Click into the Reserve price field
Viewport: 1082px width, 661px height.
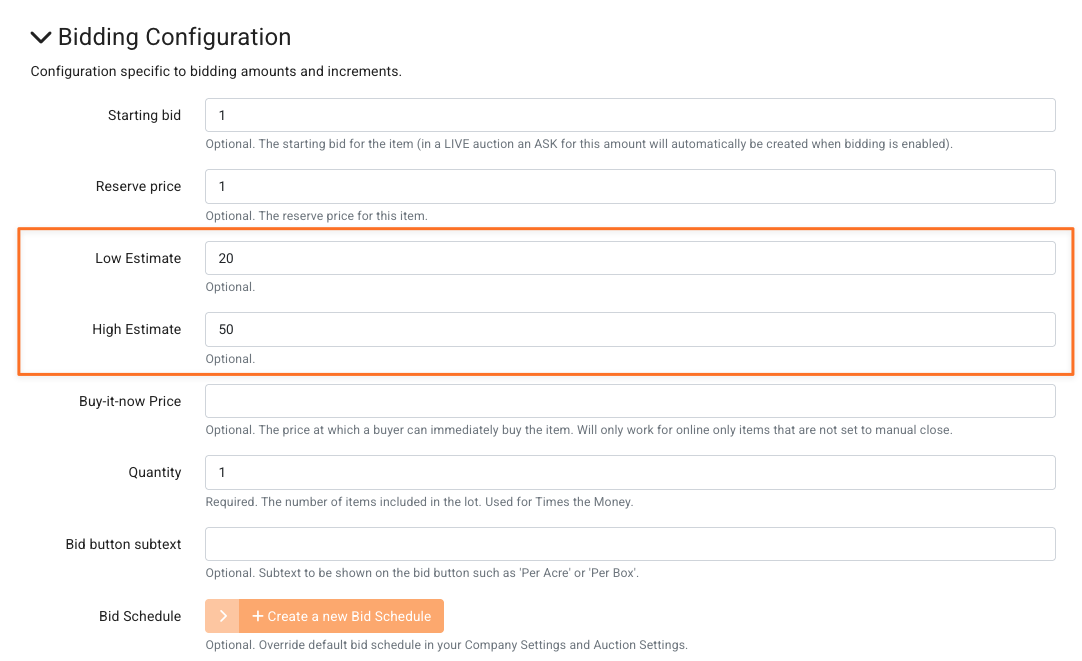(630, 187)
